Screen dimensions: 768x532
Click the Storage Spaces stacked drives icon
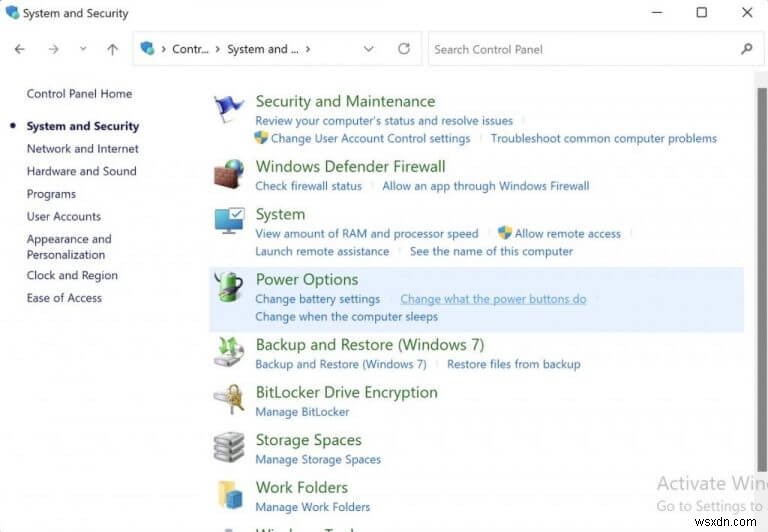tap(229, 447)
